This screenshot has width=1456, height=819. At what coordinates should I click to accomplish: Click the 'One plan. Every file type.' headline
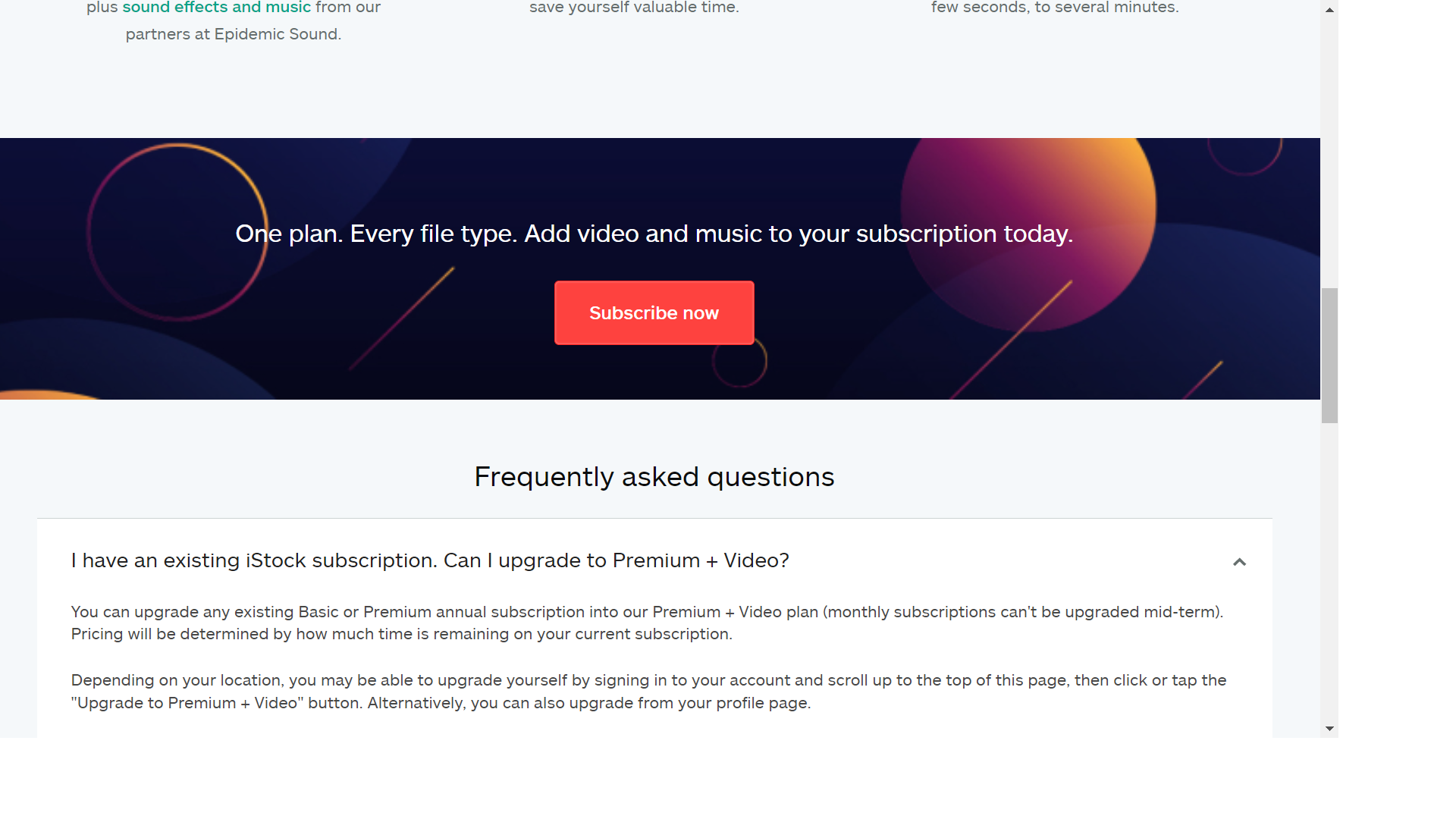coord(654,234)
